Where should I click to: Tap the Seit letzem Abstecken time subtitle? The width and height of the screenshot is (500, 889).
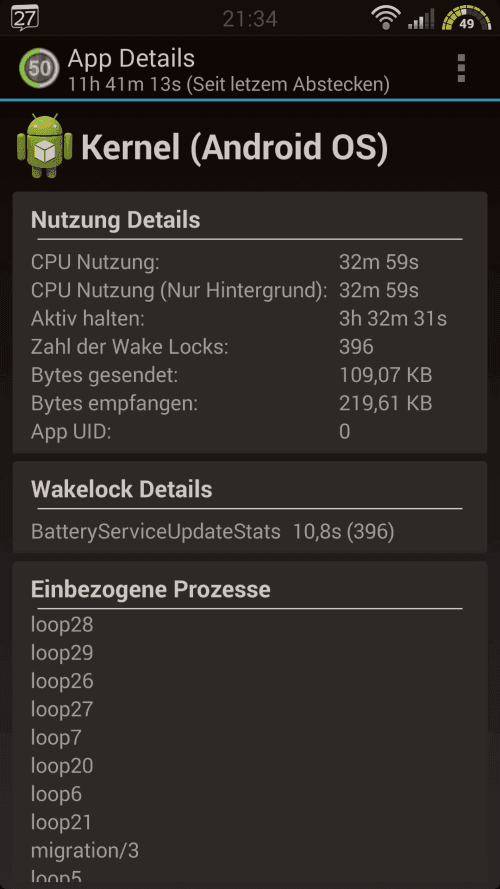click(229, 84)
